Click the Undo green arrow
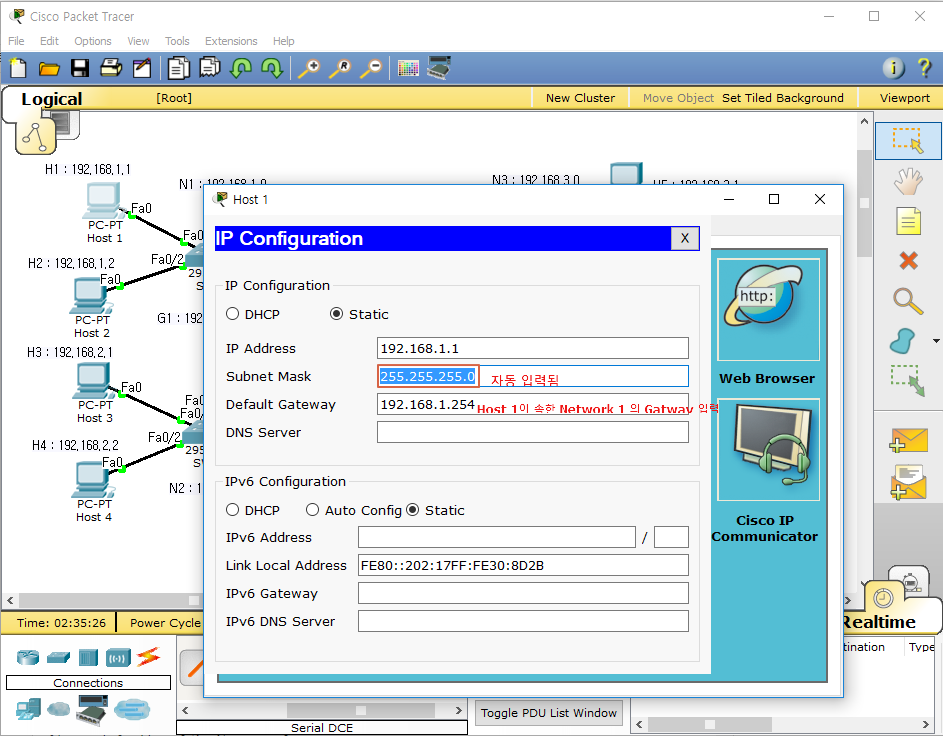 [241, 68]
